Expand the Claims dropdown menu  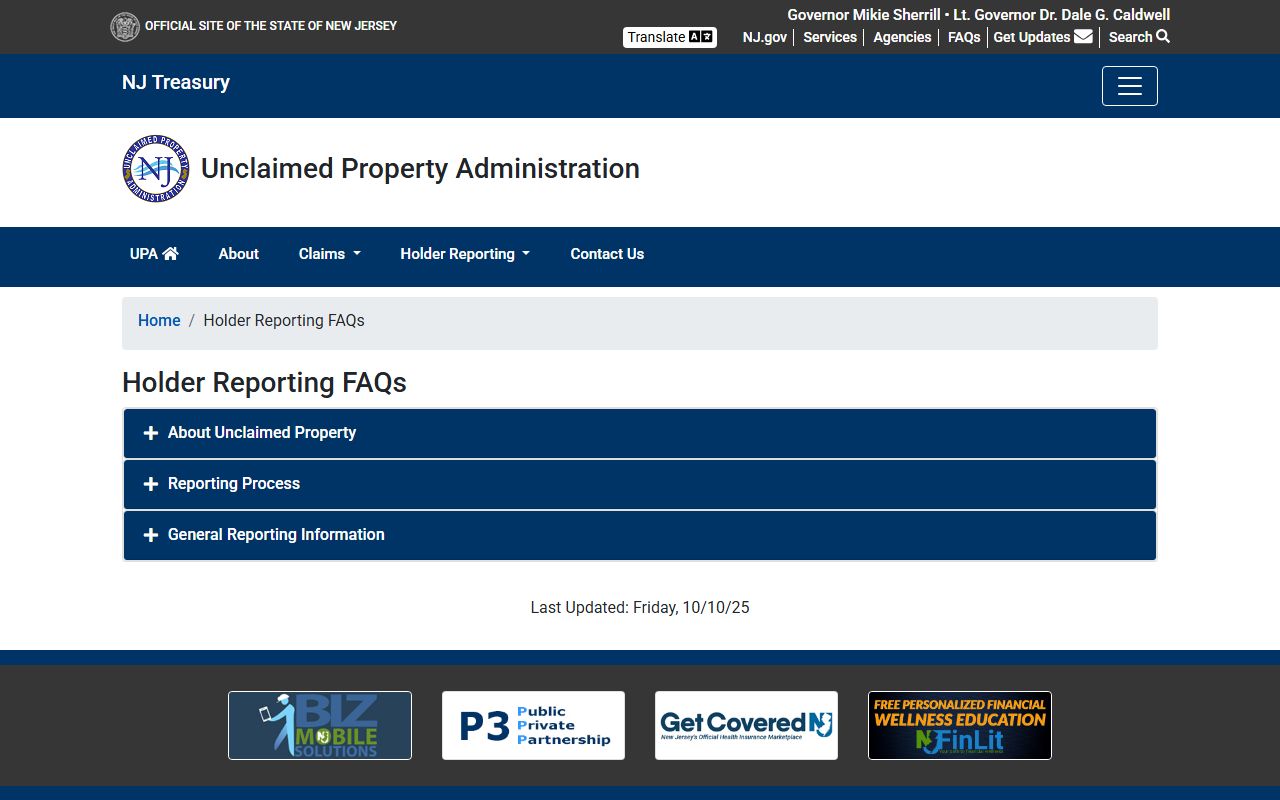(x=330, y=254)
